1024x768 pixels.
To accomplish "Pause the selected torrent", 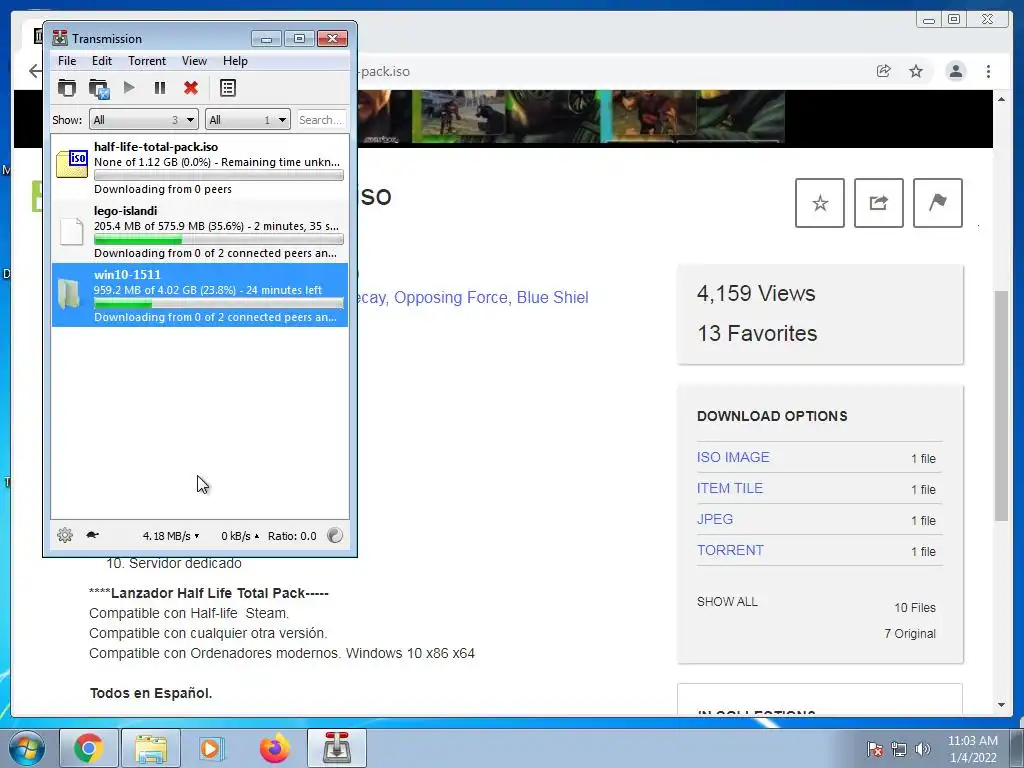I will (160, 88).
